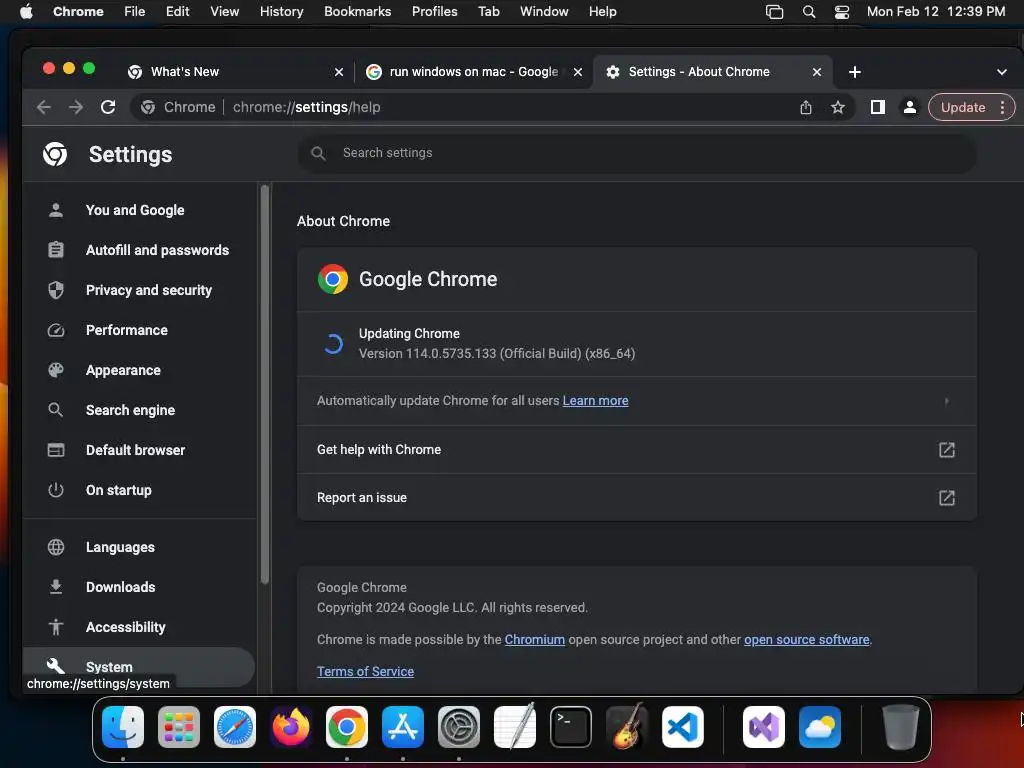Close the run windows on mac tab
The image size is (1024, 768).
[x=577, y=72]
